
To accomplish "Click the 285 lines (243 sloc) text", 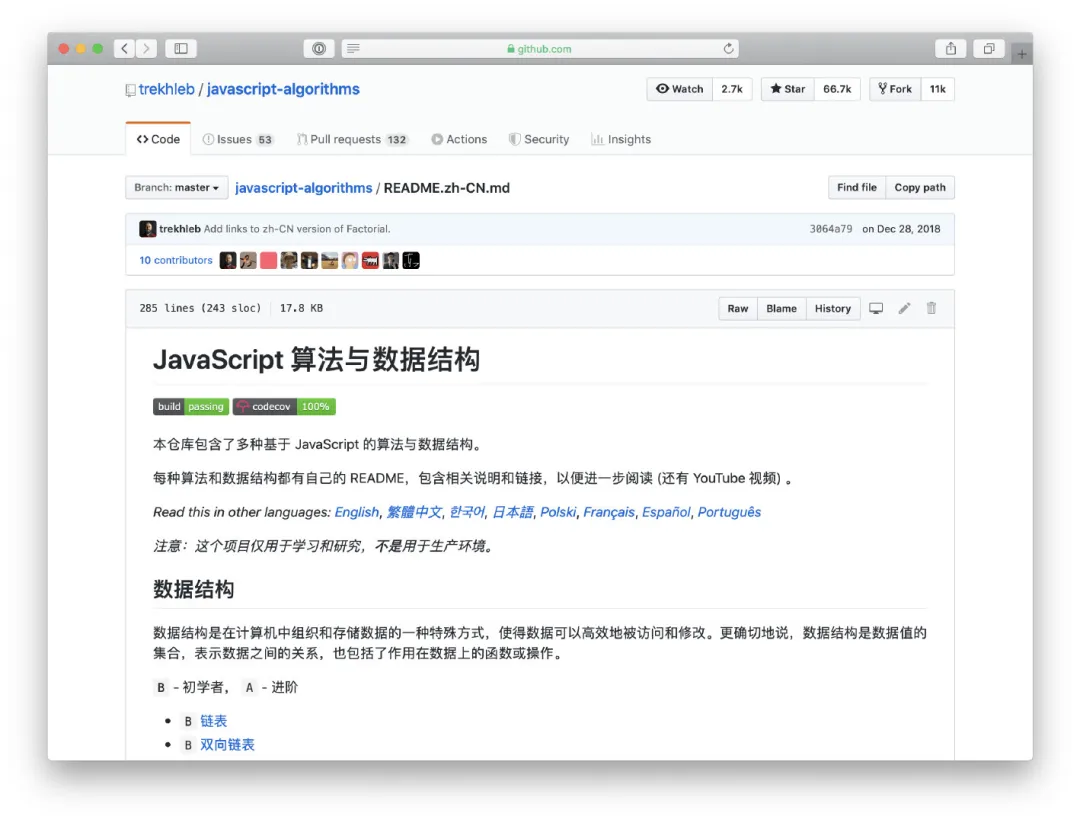I will pos(200,308).
